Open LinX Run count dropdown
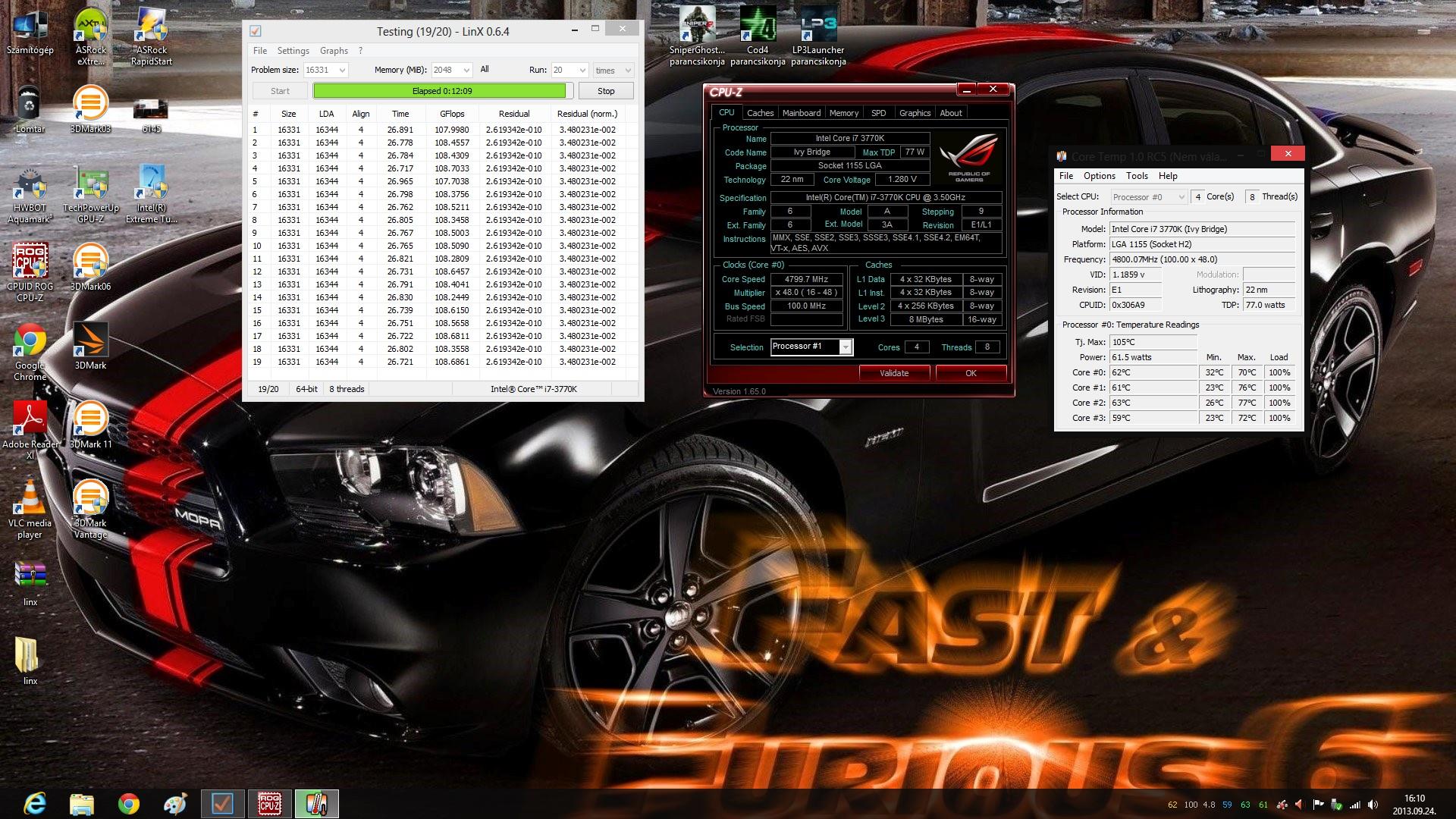Viewport: 1456px width, 819px height. pyautogui.click(x=569, y=70)
